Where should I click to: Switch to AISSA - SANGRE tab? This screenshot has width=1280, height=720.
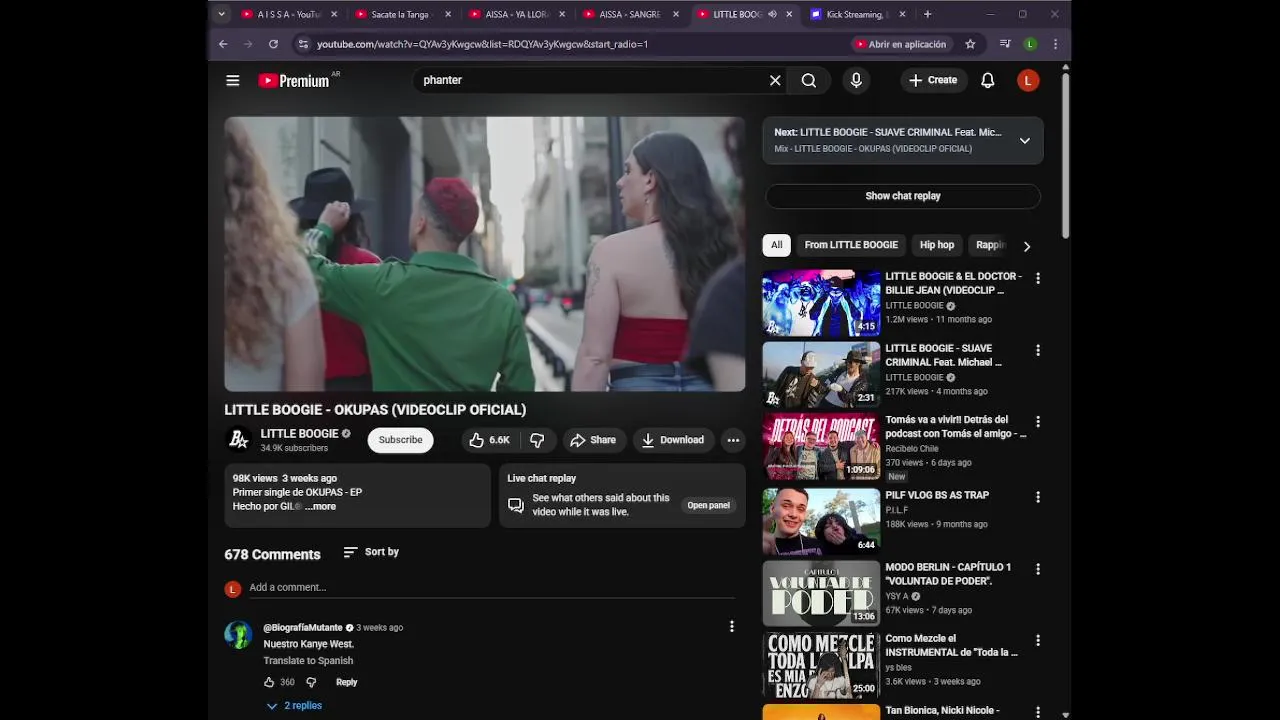point(629,14)
